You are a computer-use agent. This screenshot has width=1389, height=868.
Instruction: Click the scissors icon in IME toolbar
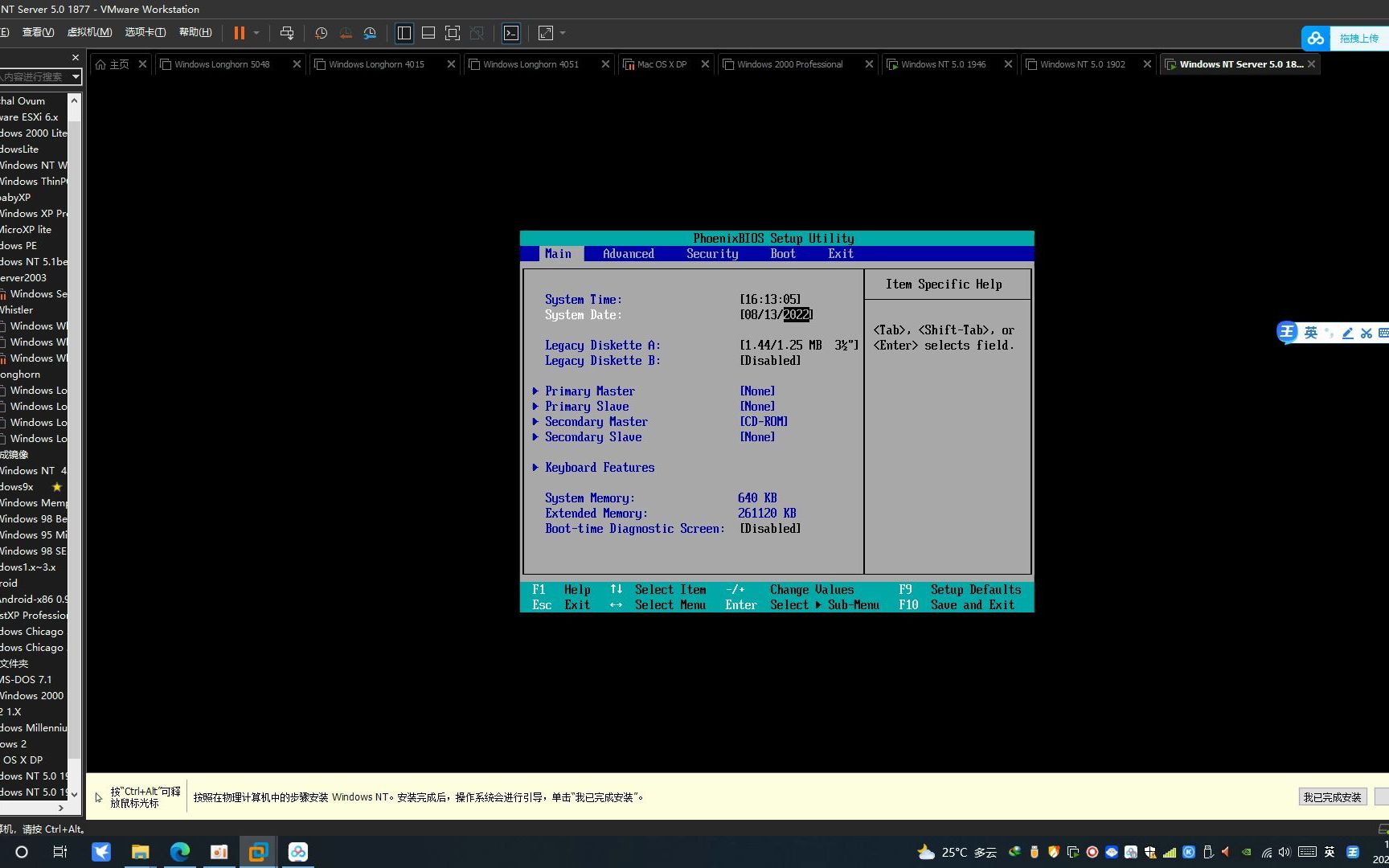[x=1366, y=333]
